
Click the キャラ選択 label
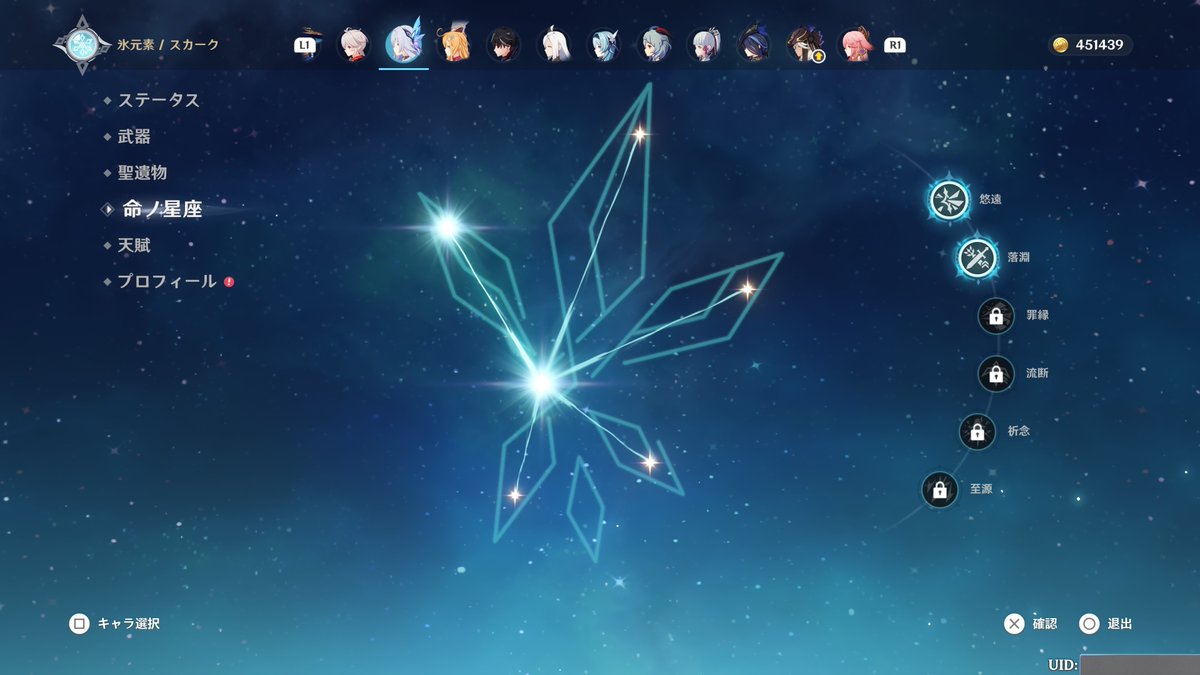click(x=128, y=624)
